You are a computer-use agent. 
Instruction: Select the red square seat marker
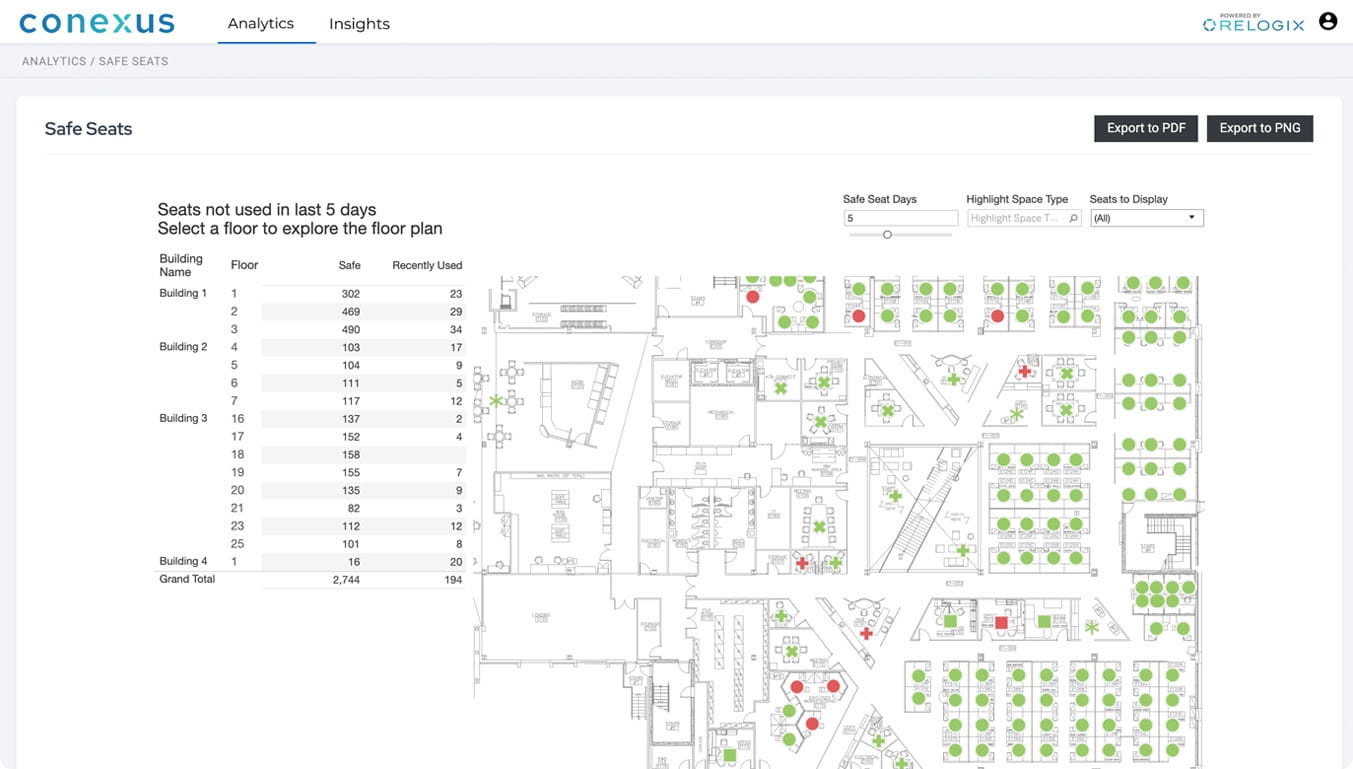tap(1001, 622)
